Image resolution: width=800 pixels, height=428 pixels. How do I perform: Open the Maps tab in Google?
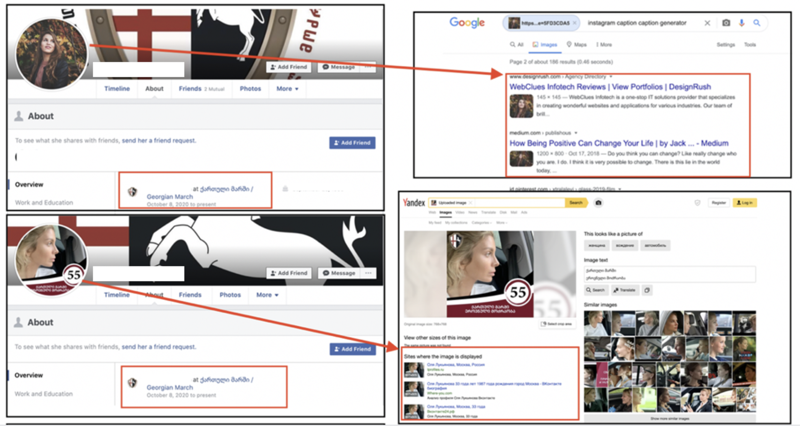coord(577,45)
